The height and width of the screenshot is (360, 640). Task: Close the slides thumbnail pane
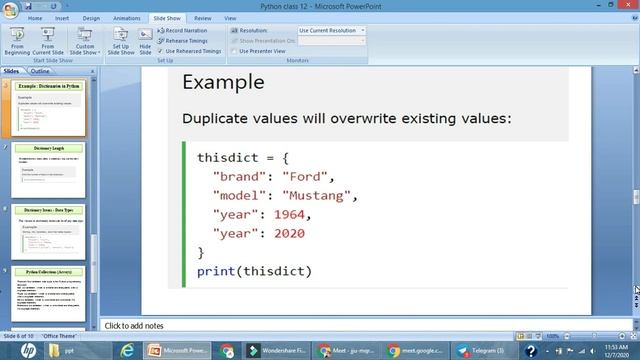92,71
